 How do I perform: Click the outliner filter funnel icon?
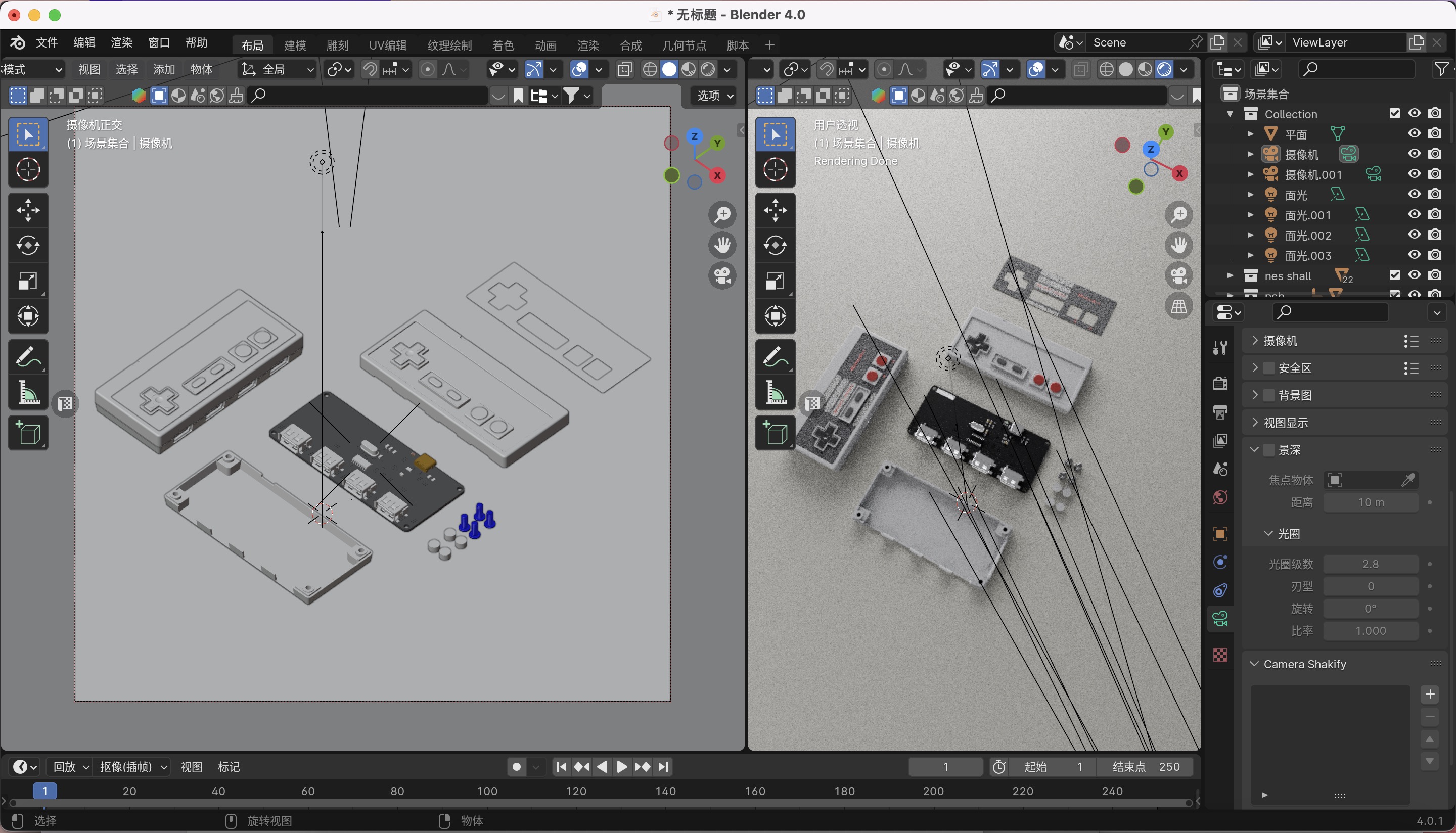pyautogui.click(x=1442, y=69)
